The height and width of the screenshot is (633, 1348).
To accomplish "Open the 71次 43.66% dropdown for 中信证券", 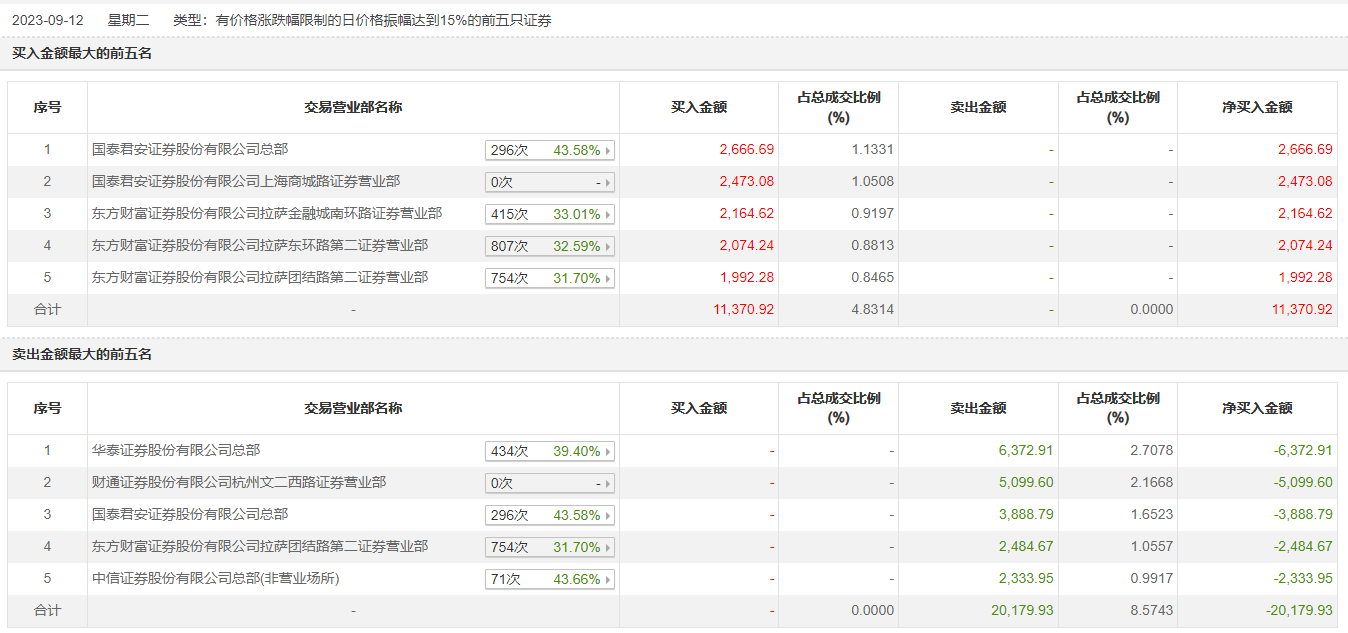I will pos(550,579).
